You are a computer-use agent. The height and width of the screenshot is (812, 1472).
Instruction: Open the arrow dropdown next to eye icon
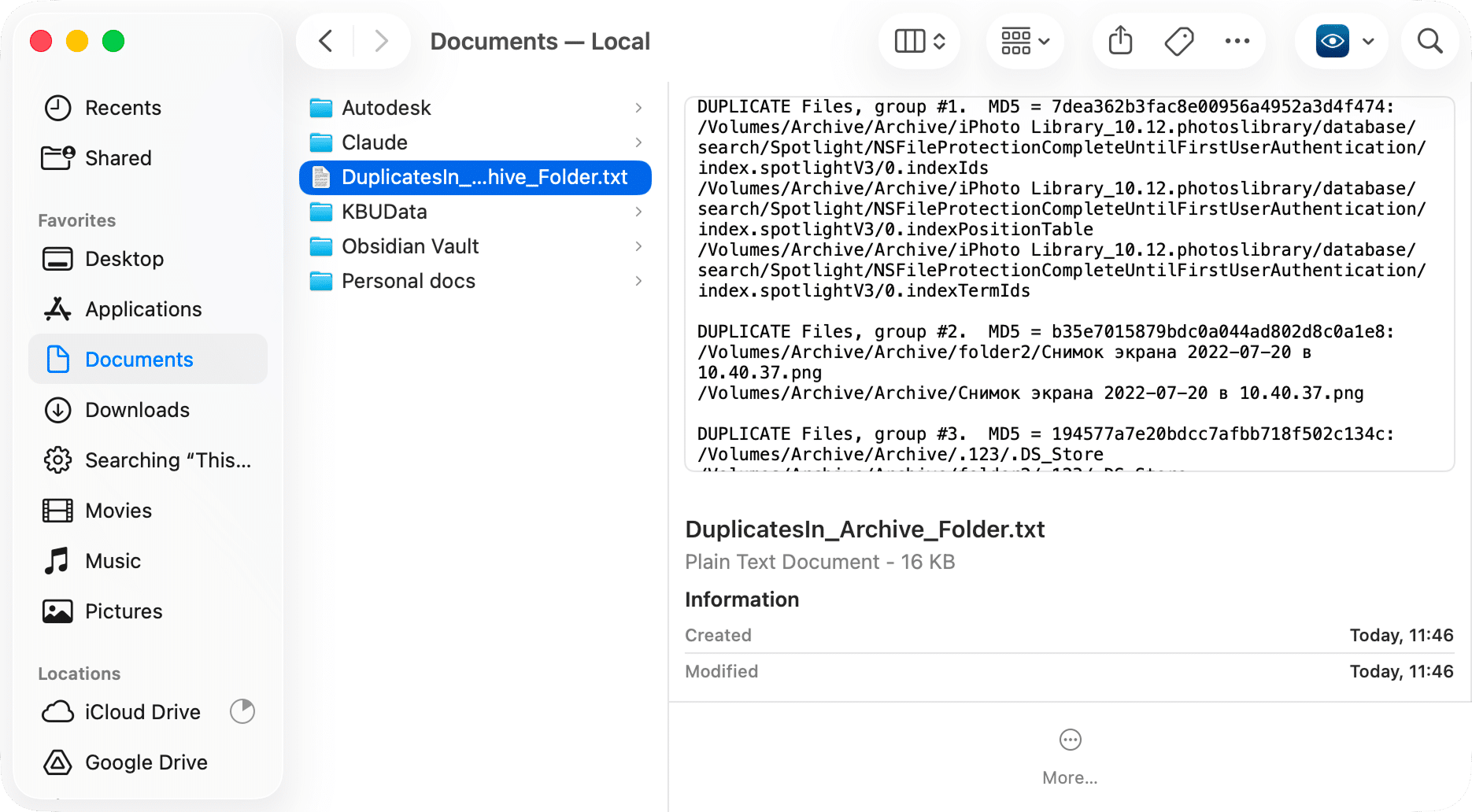tap(1368, 41)
